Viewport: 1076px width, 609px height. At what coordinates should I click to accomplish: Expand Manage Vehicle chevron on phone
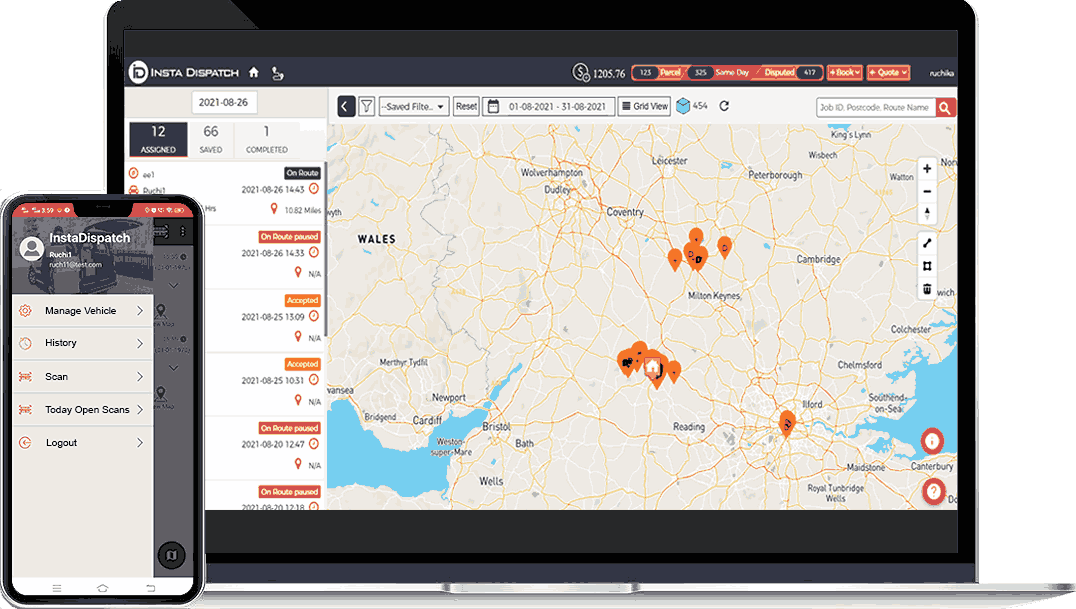[x=140, y=310]
